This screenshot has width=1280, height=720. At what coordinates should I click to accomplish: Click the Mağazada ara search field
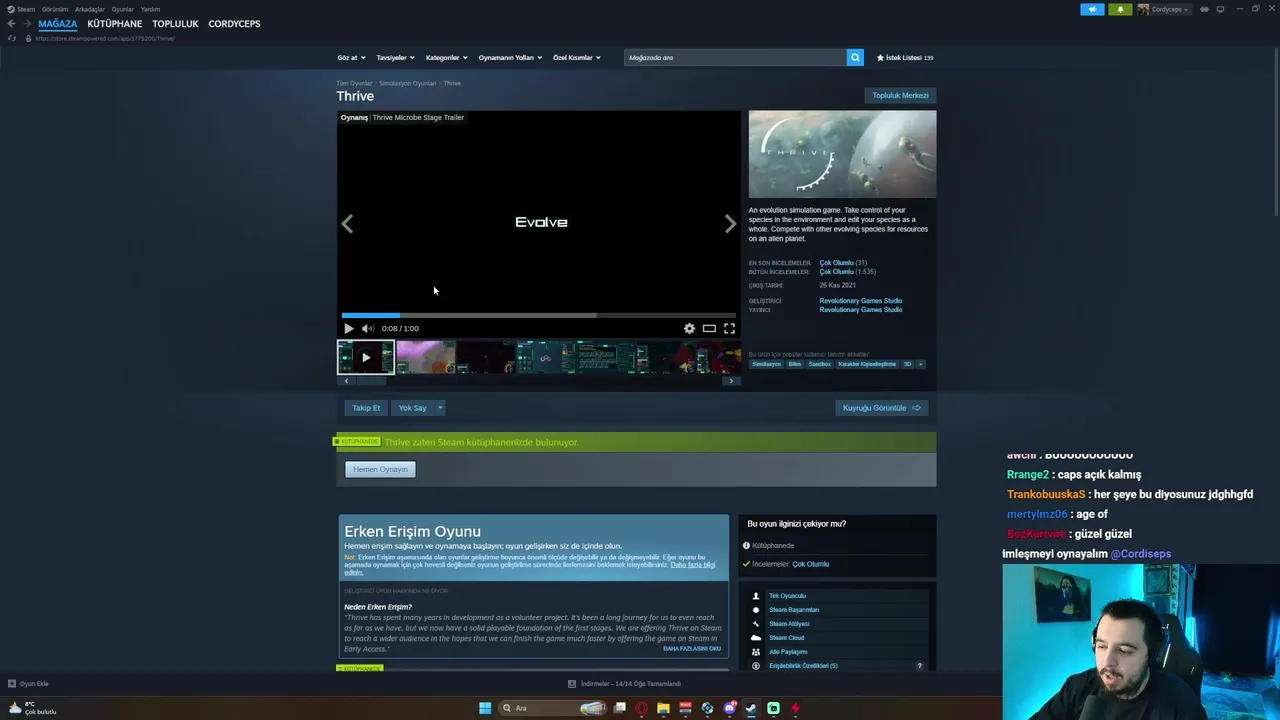pos(735,58)
